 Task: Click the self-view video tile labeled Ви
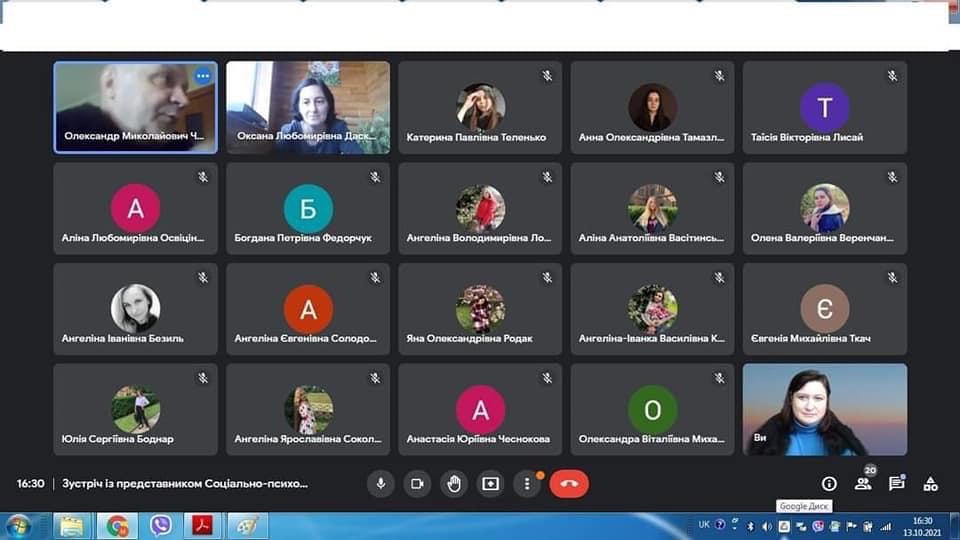click(825, 409)
